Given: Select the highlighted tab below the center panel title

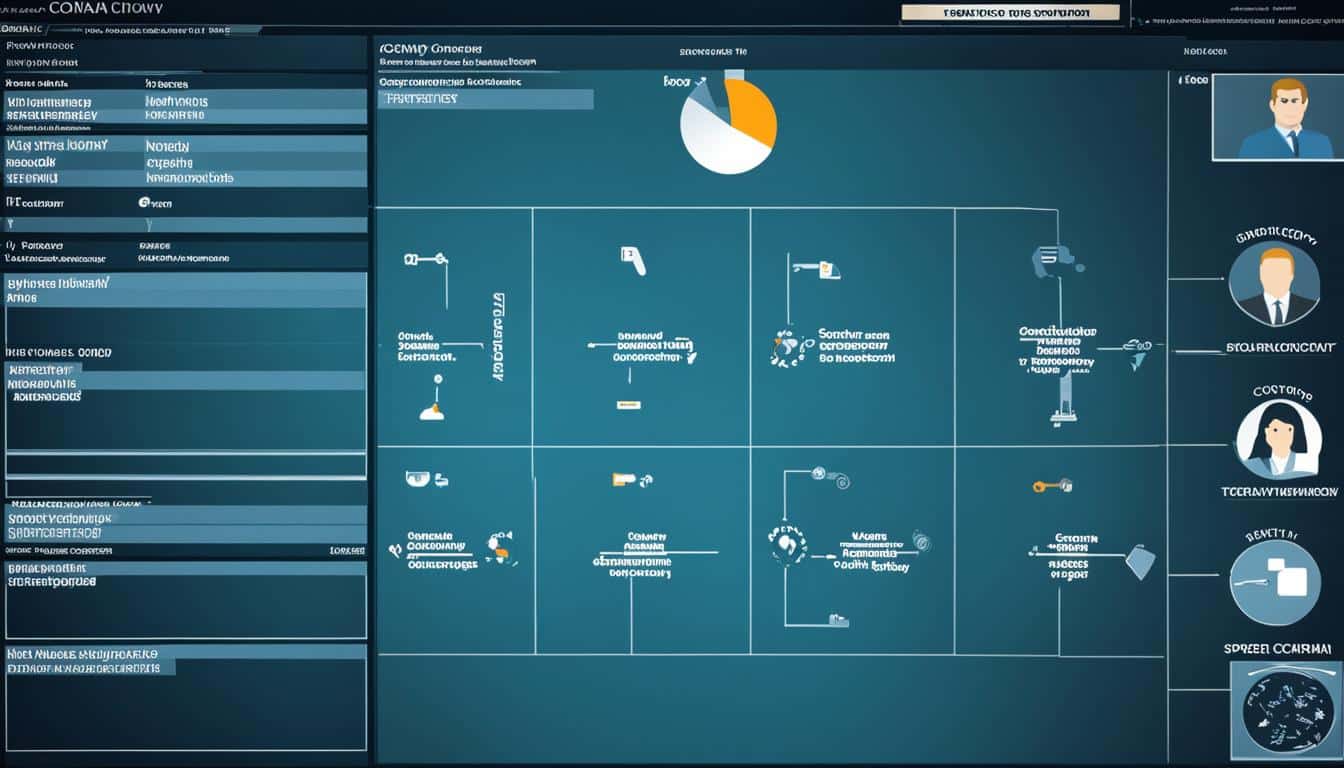Looking at the screenshot, I should [x=486, y=99].
